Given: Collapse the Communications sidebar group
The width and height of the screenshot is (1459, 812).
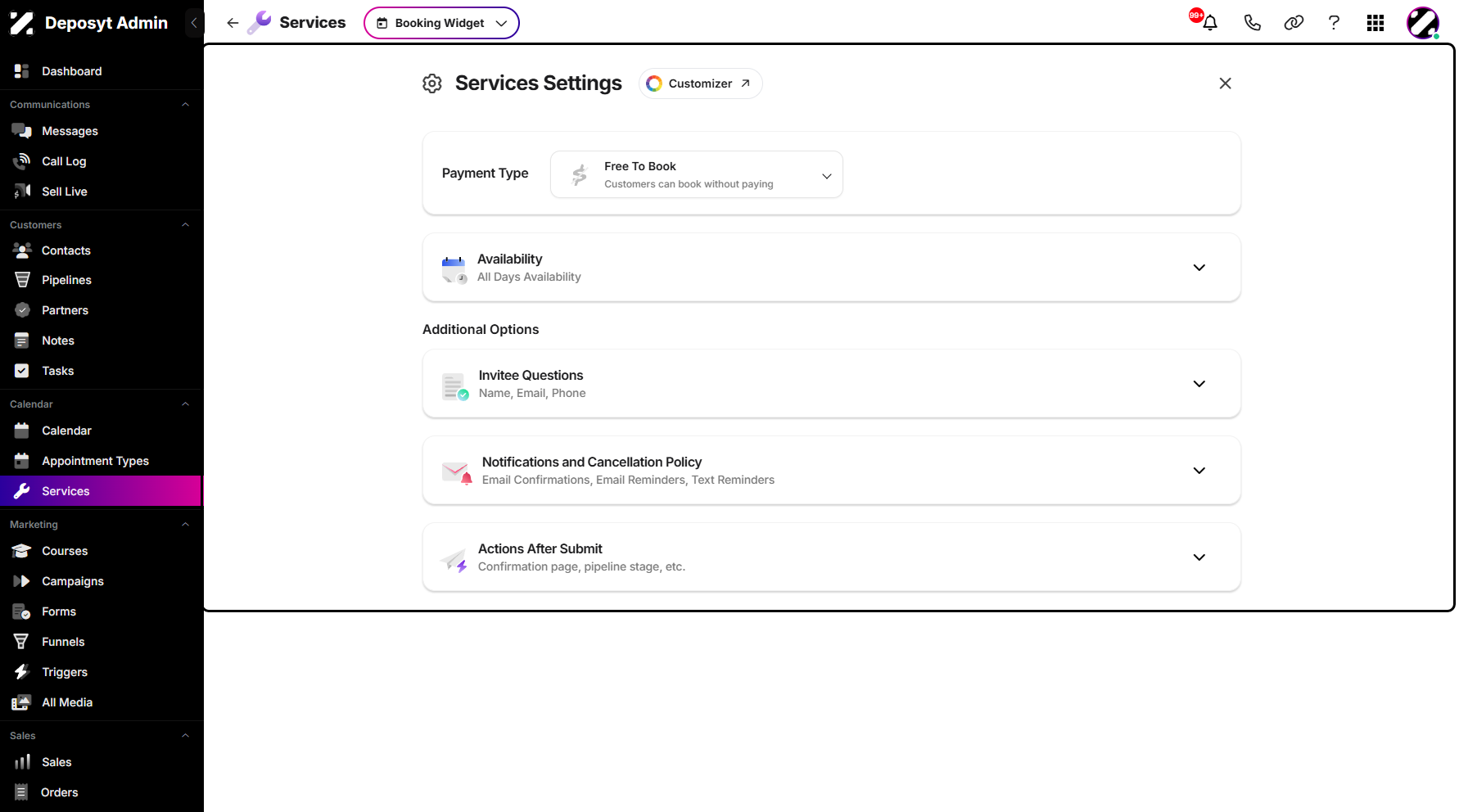Looking at the screenshot, I should (x=186, y=105).
